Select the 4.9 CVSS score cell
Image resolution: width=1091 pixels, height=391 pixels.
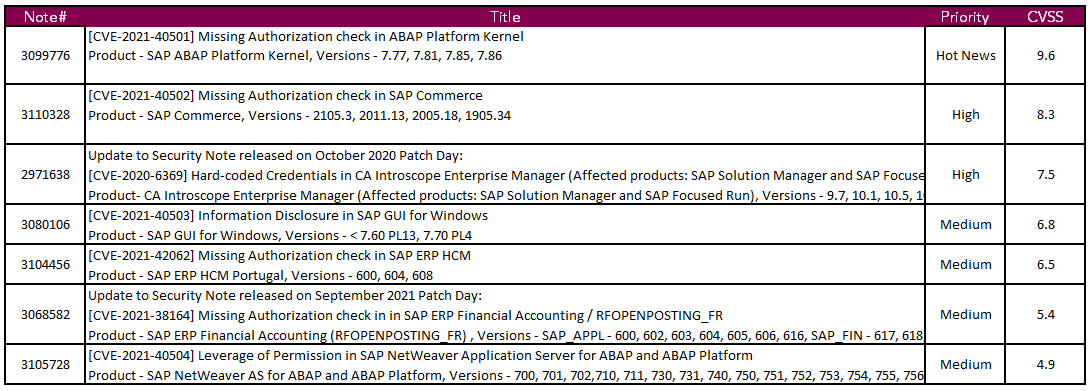pos(1045,365)
